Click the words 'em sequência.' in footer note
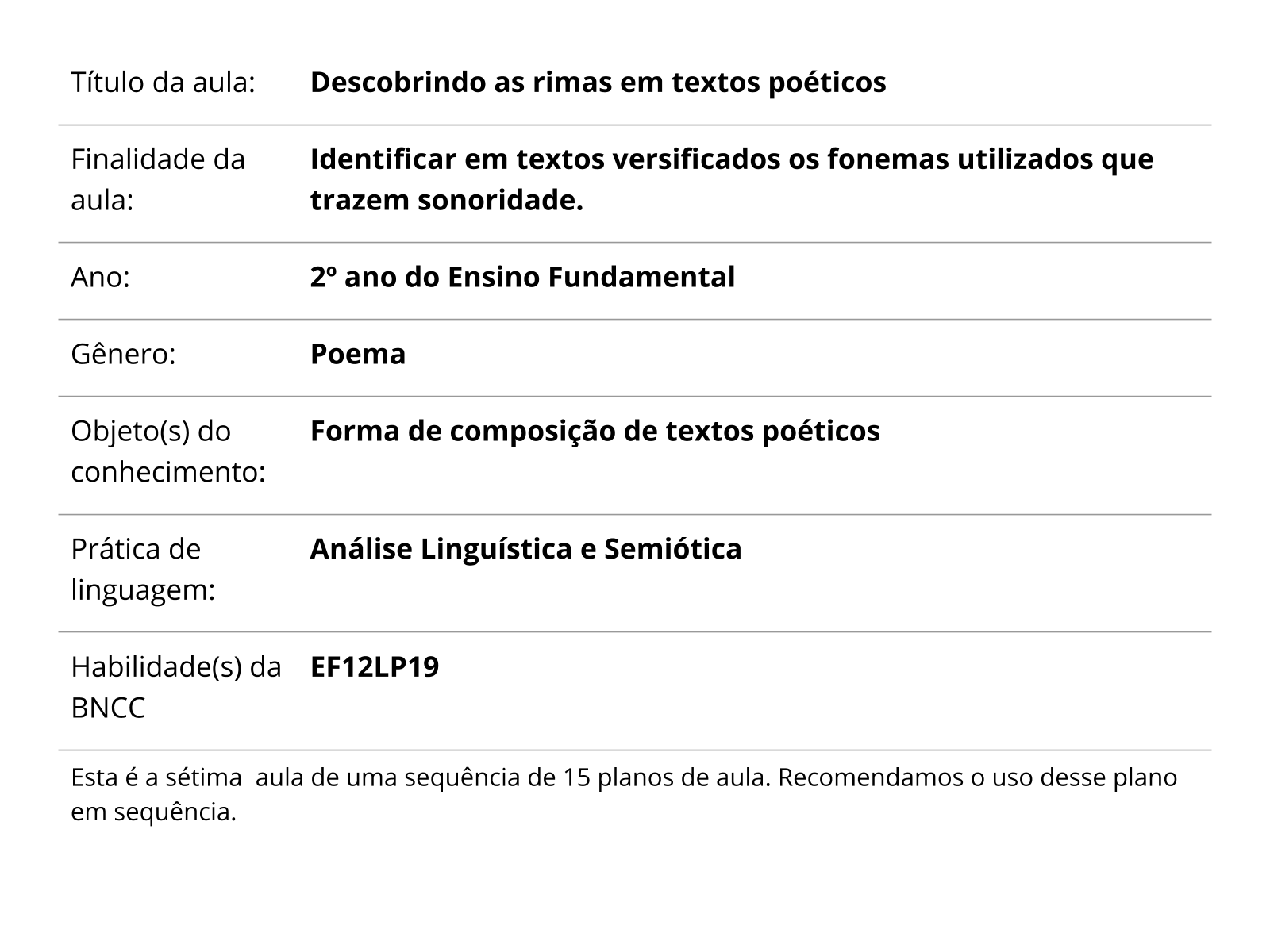 click(154, 812)
